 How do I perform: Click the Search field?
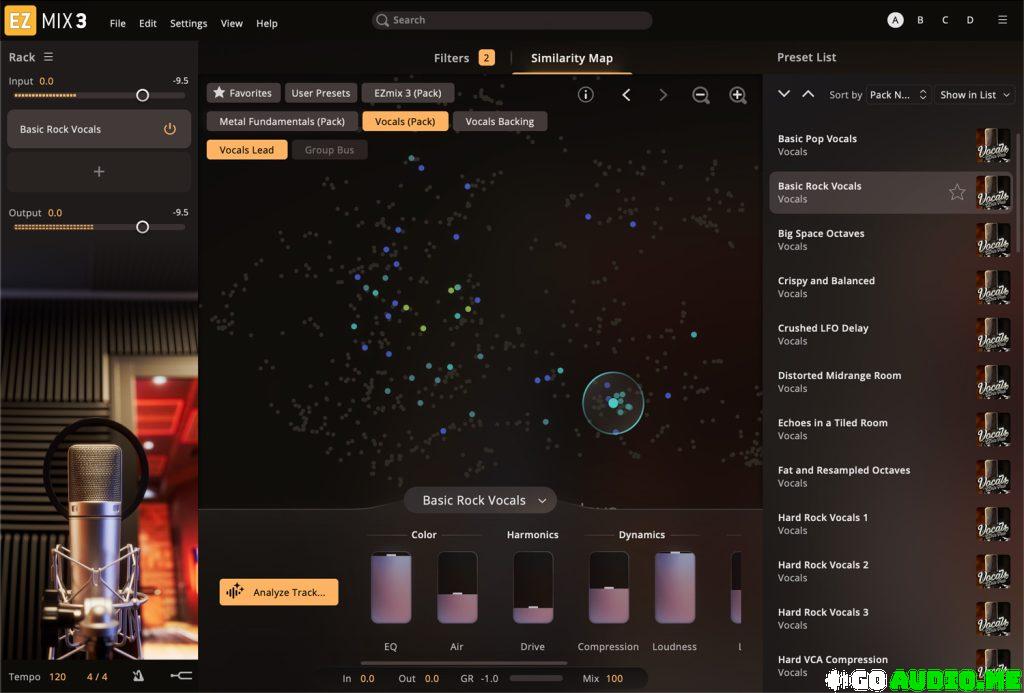(512, 20)
